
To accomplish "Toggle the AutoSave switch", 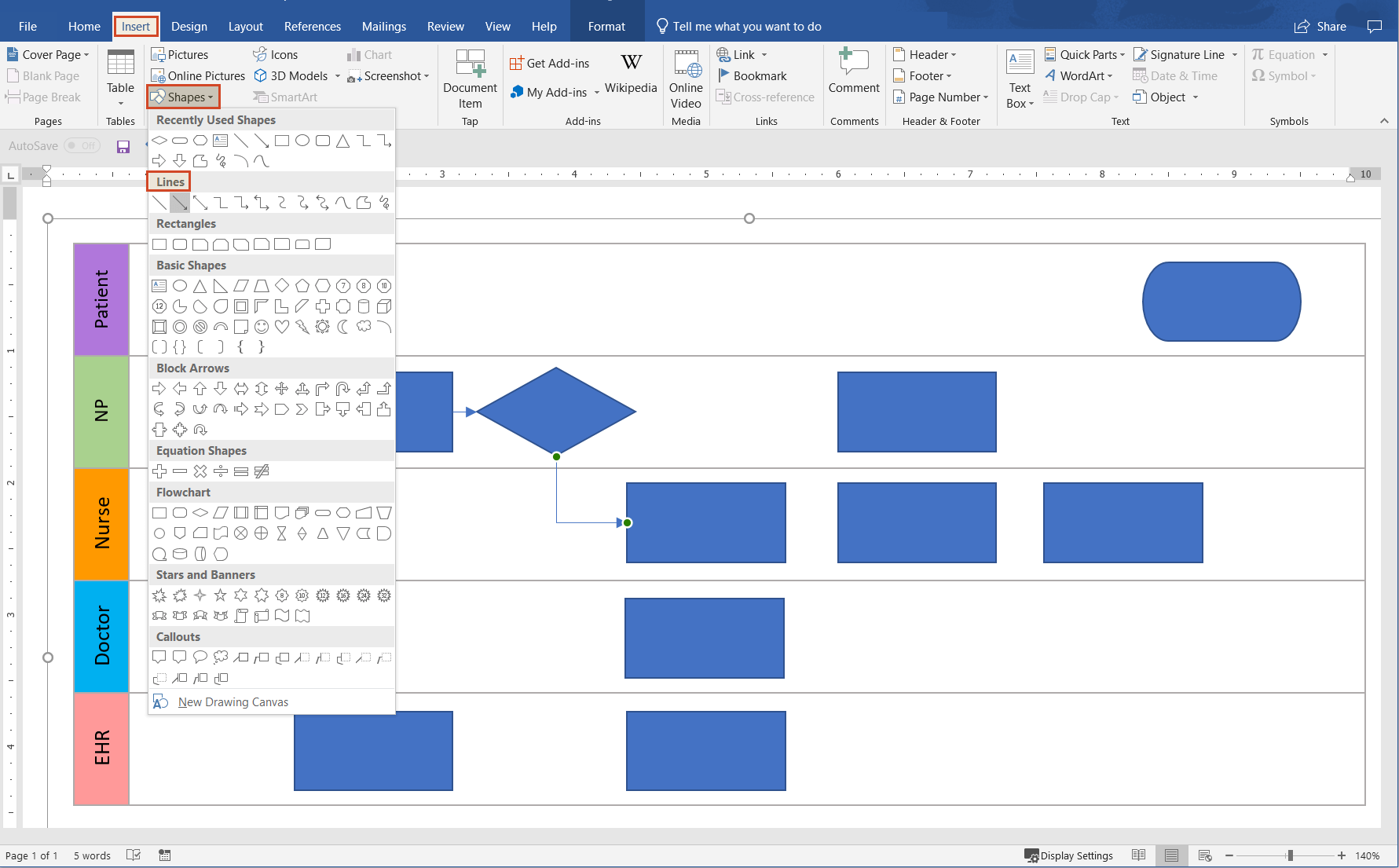I will pos(82,145).
